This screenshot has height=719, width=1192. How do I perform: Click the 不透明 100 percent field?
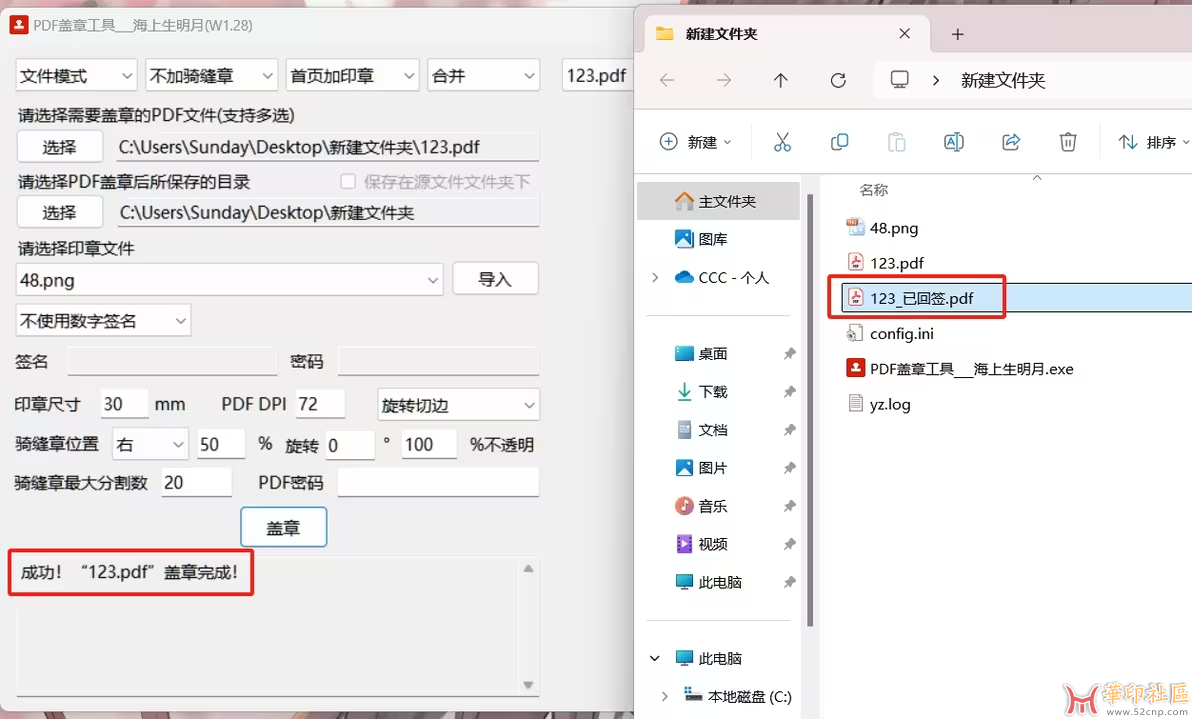point(429,444)
